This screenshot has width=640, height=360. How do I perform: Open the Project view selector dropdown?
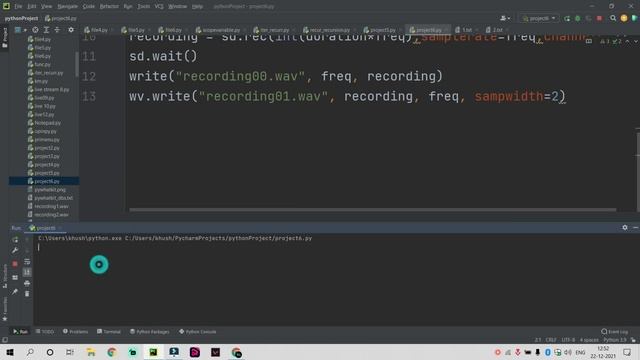(x=20, y=30)
